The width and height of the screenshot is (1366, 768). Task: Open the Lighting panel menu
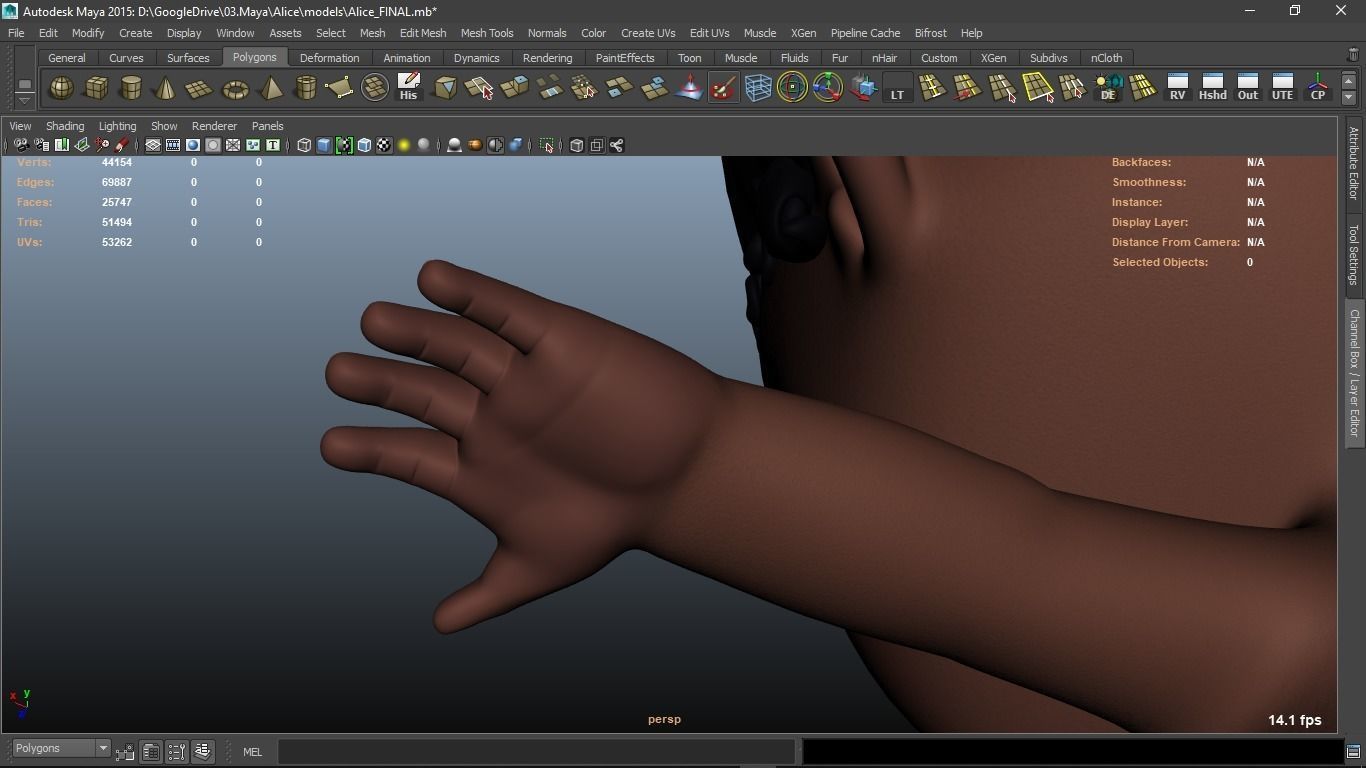click(117, 126)
